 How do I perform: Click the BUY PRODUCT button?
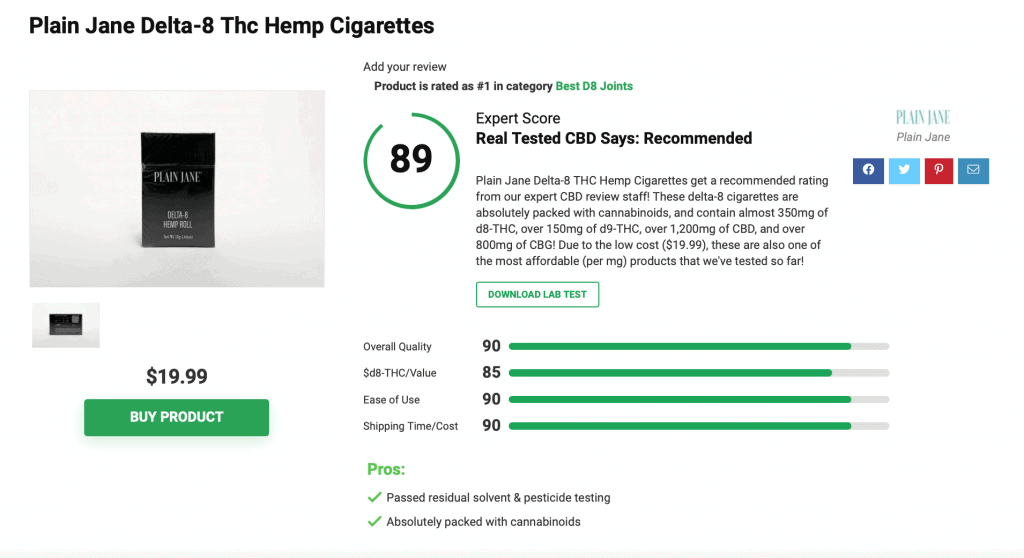click(x=176, y=417)
